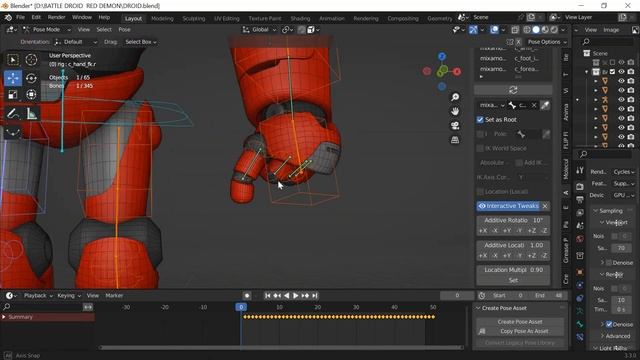Select the Cursor tool in toolbar
Viewport: 640px width, 360px height.
click(31, 60)
